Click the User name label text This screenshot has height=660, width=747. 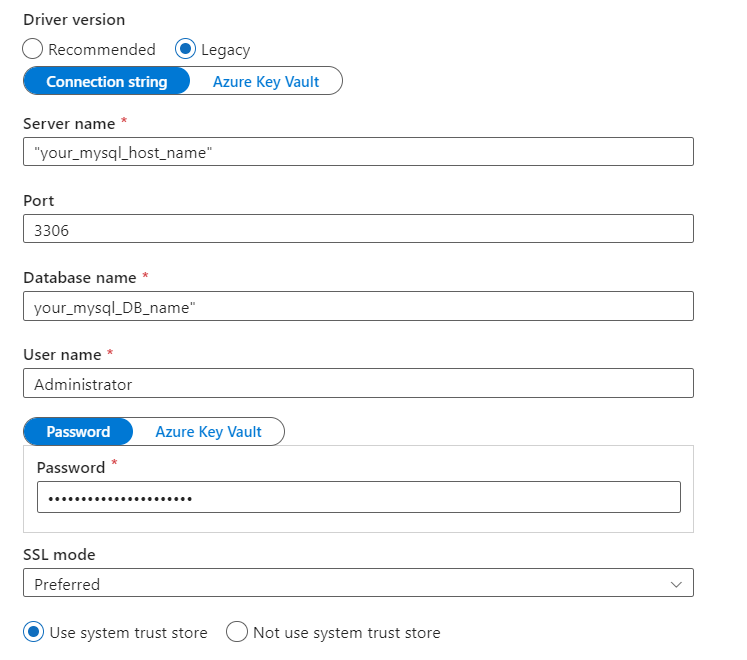point(62,354)
